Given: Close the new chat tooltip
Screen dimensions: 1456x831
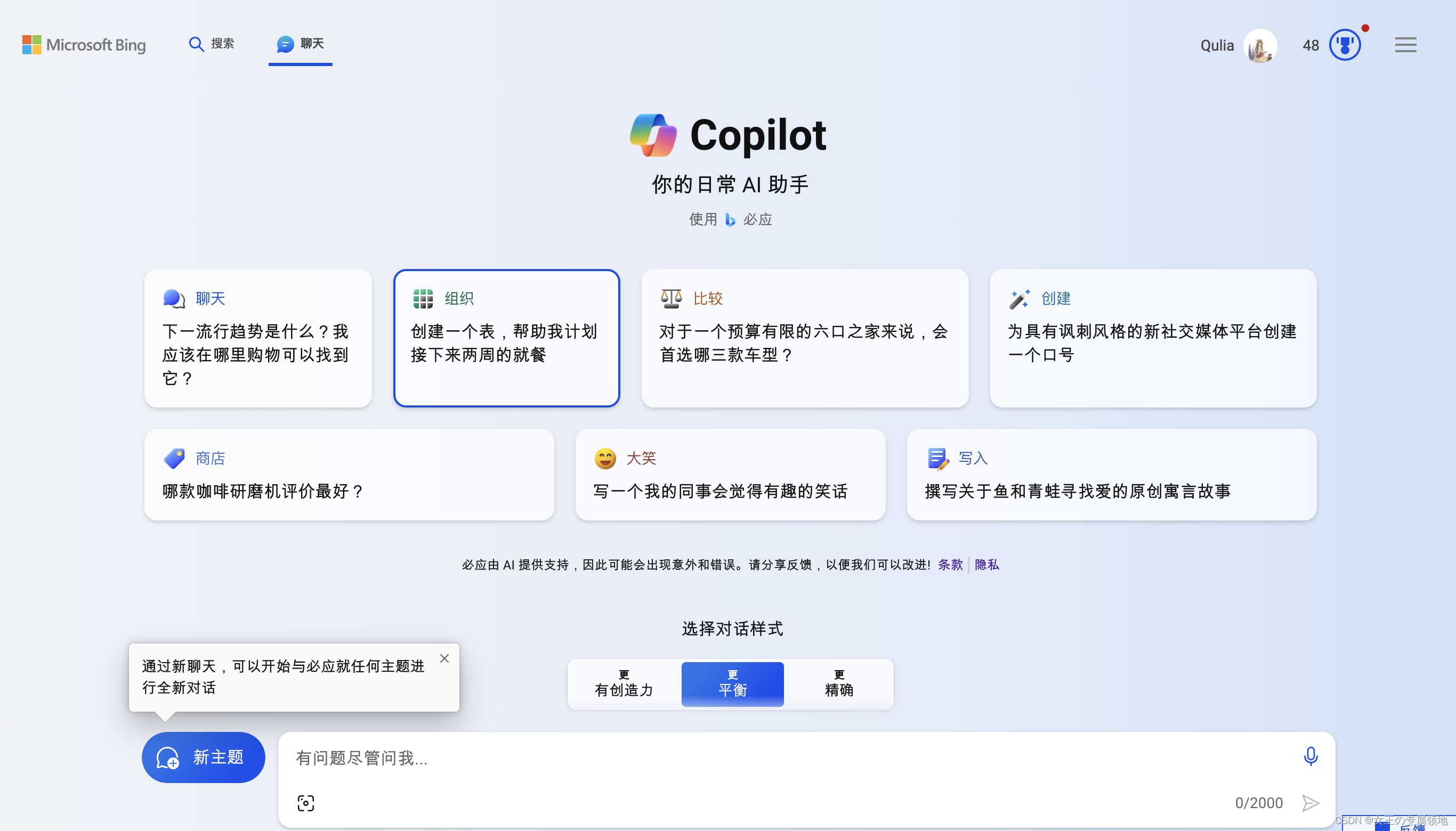Looking at the screenshot, I should [x=444, y=658].
